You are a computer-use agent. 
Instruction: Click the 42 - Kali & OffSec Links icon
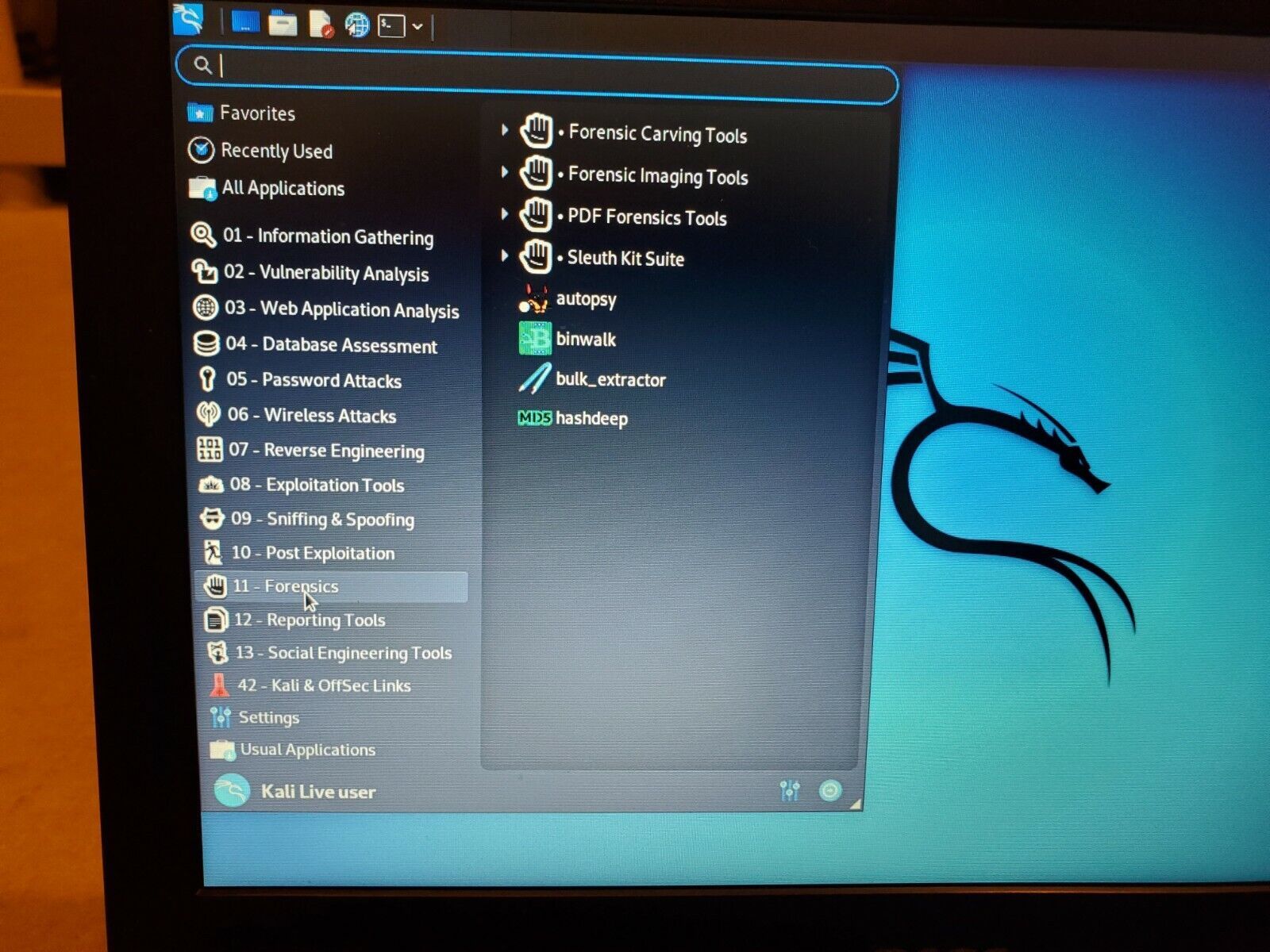click(219, 684)
